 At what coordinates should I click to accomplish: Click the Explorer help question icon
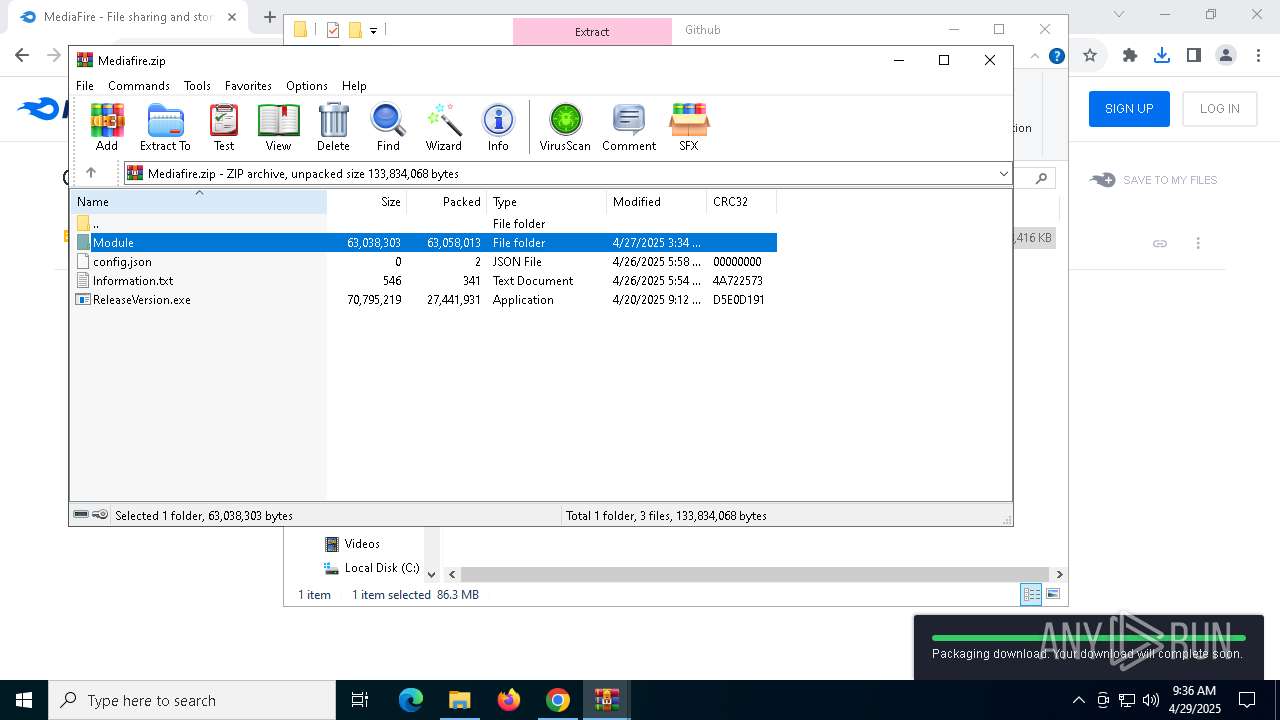tap(1056, 56)
